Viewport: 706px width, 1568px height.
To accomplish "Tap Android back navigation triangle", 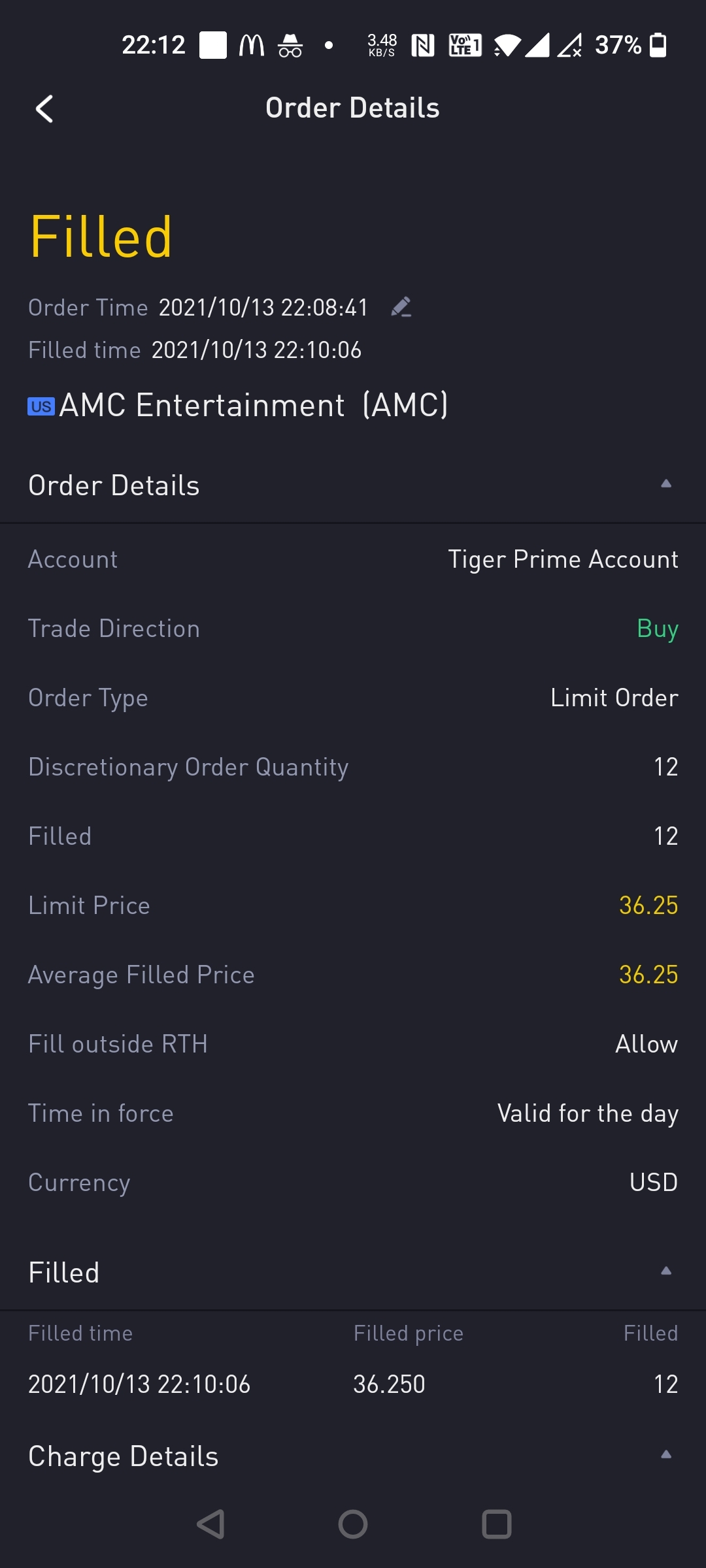I will (x=210, y=1524).
